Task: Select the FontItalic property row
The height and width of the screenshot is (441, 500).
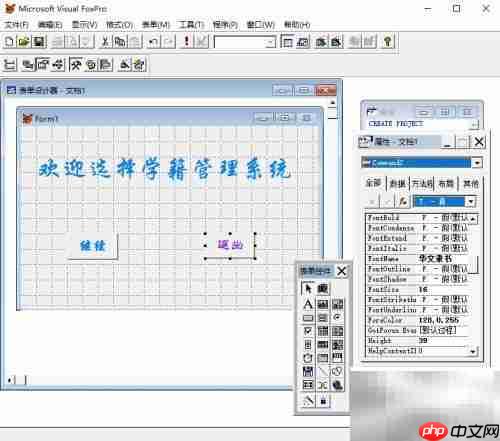Action: click(x=418, y=249)
